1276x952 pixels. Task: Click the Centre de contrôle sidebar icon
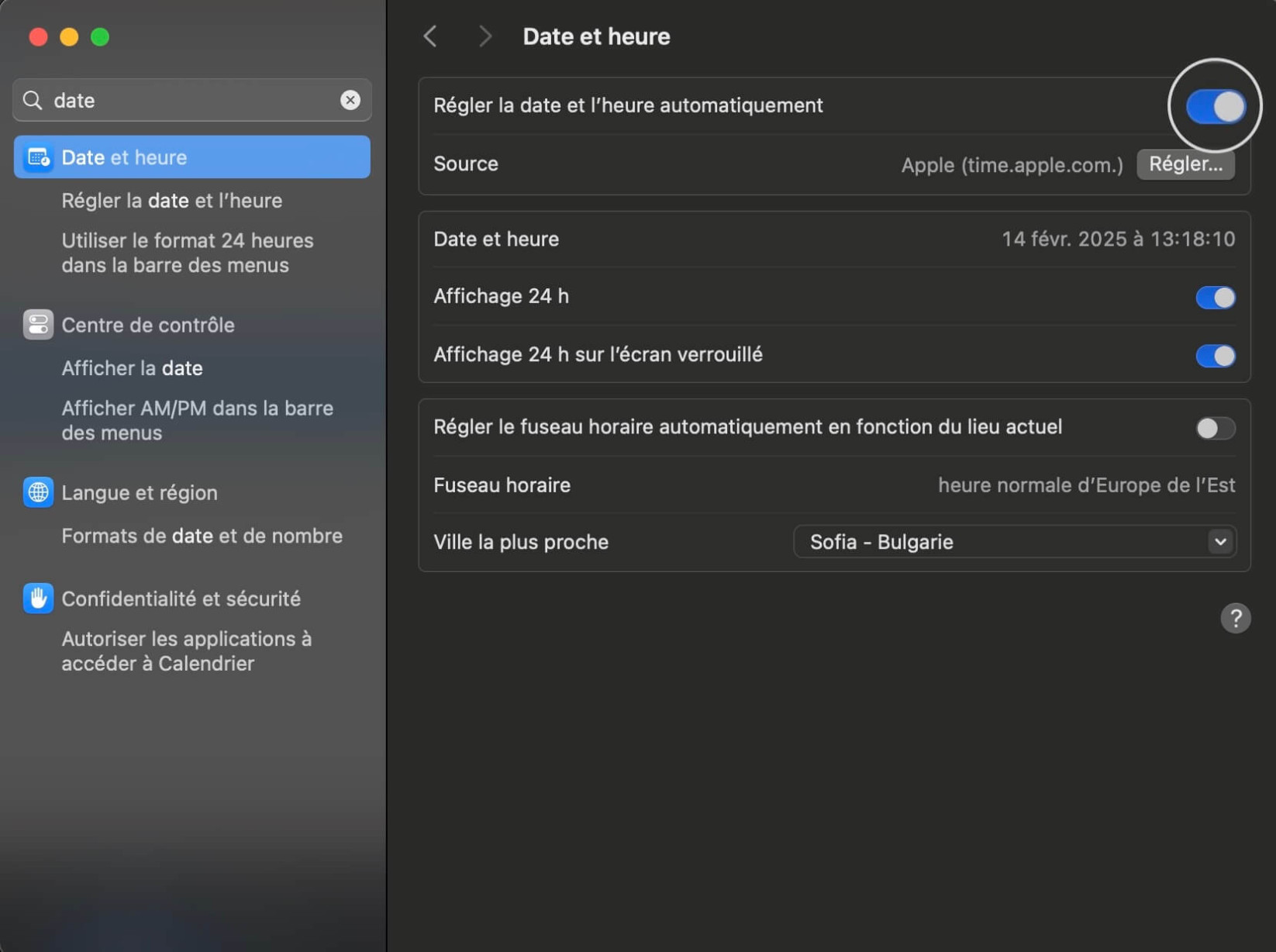tap(38, 325)
